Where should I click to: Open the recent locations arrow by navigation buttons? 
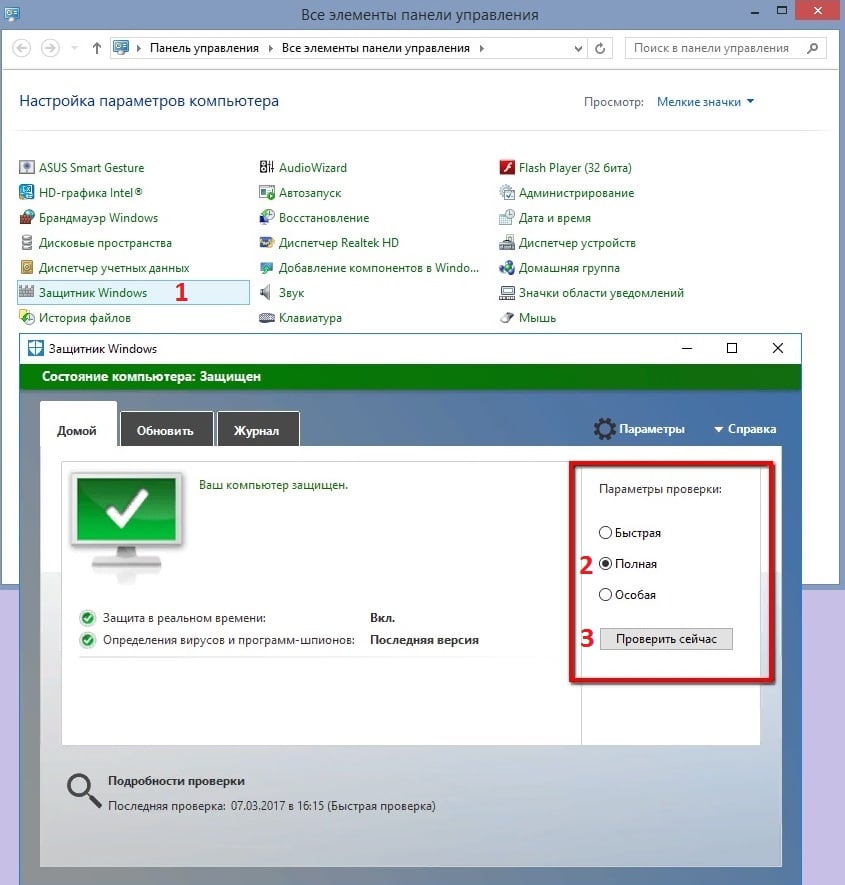coord(75,49)
